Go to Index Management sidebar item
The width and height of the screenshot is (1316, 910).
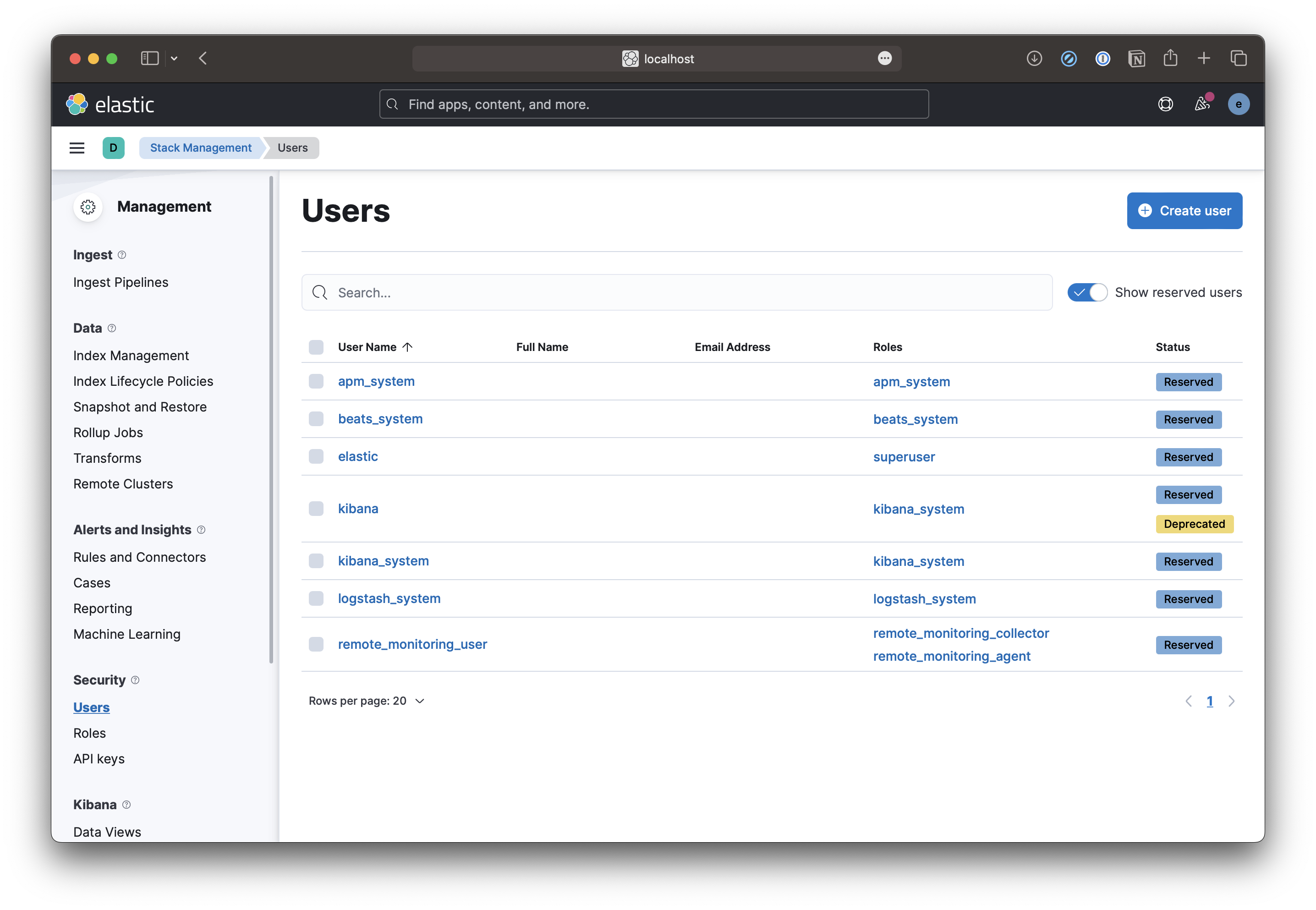point(131,356)
